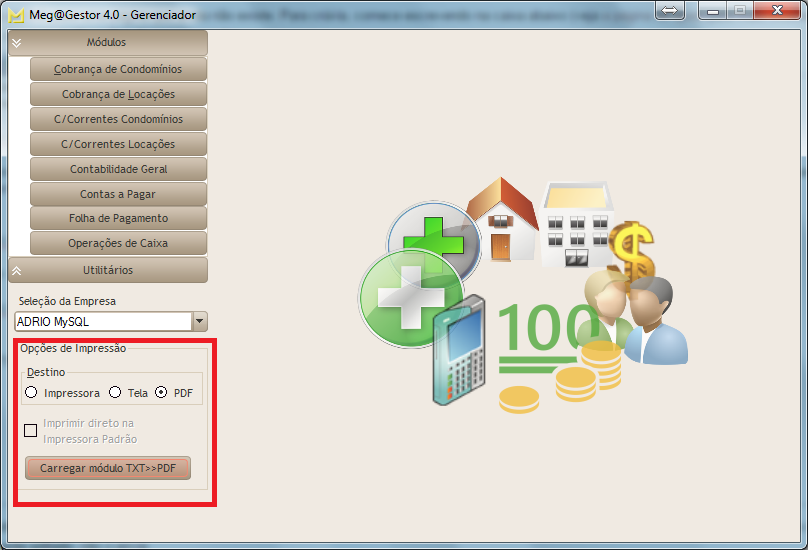The height and width of the screenshot is (550, 808).
Task: Click the double-arrow button in the title bar
Action: (670, 10)
